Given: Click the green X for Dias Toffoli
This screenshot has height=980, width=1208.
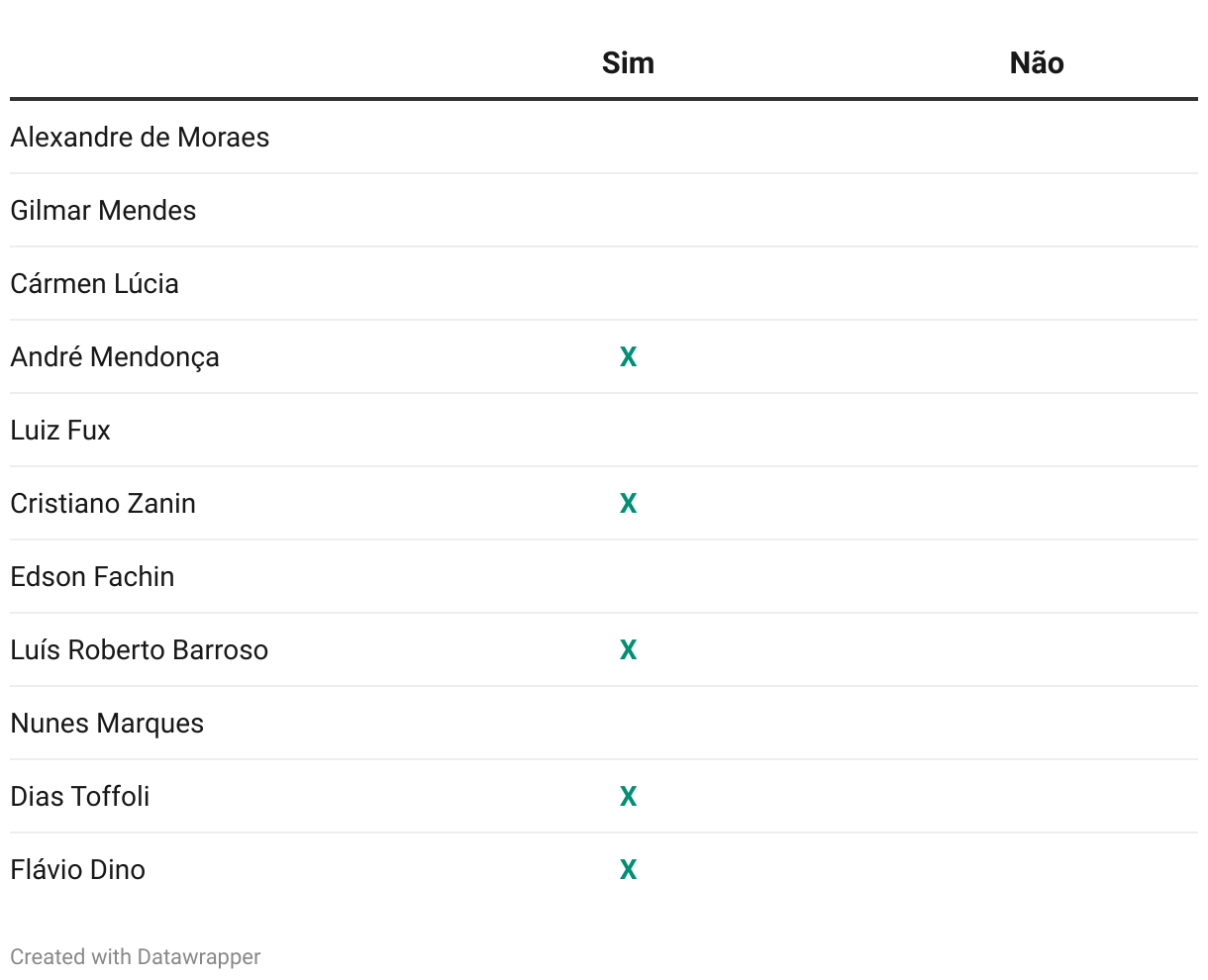Looking at the screenshot, I should (628, 797).
